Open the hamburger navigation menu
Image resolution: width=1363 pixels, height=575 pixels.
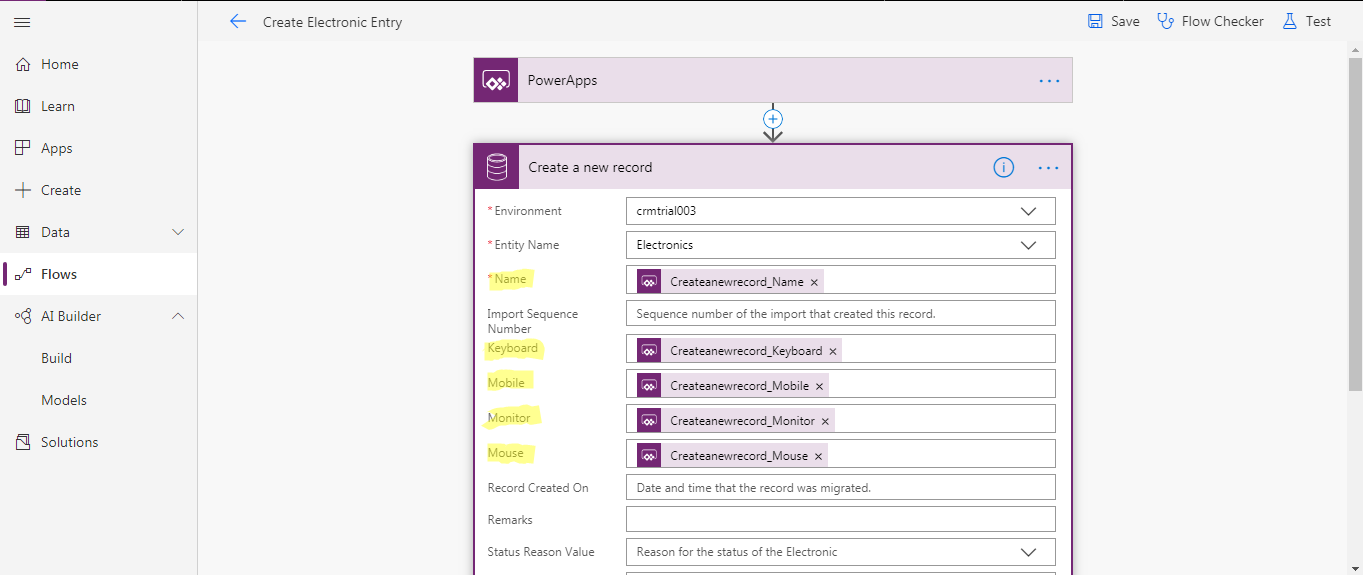[x=22, y=22]
